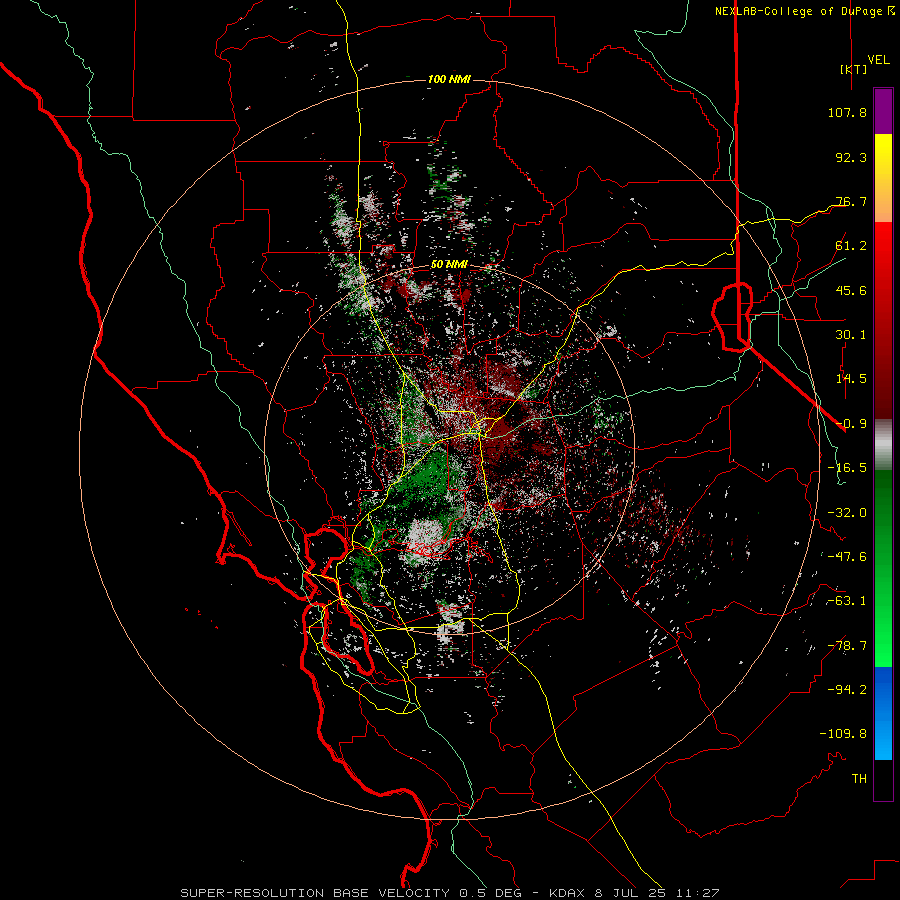The image size is (900, 900).
Task: Click the Super-Resolution Base Velocity caption
Action: point(449,893)
